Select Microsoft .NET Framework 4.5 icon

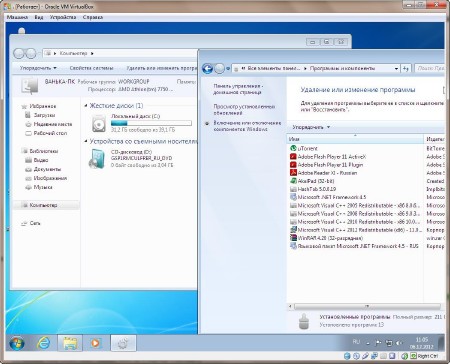(x=293, y=197)
